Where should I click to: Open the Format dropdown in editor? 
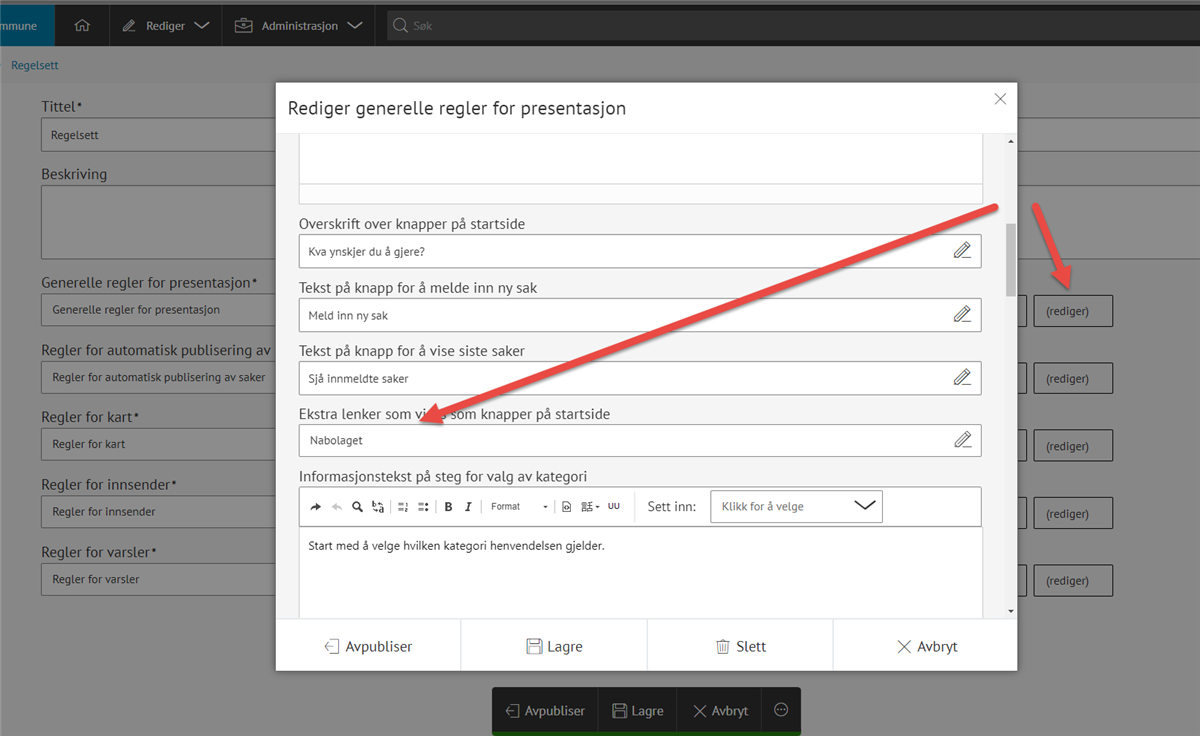pyautogui.click(x=518, y=507)
